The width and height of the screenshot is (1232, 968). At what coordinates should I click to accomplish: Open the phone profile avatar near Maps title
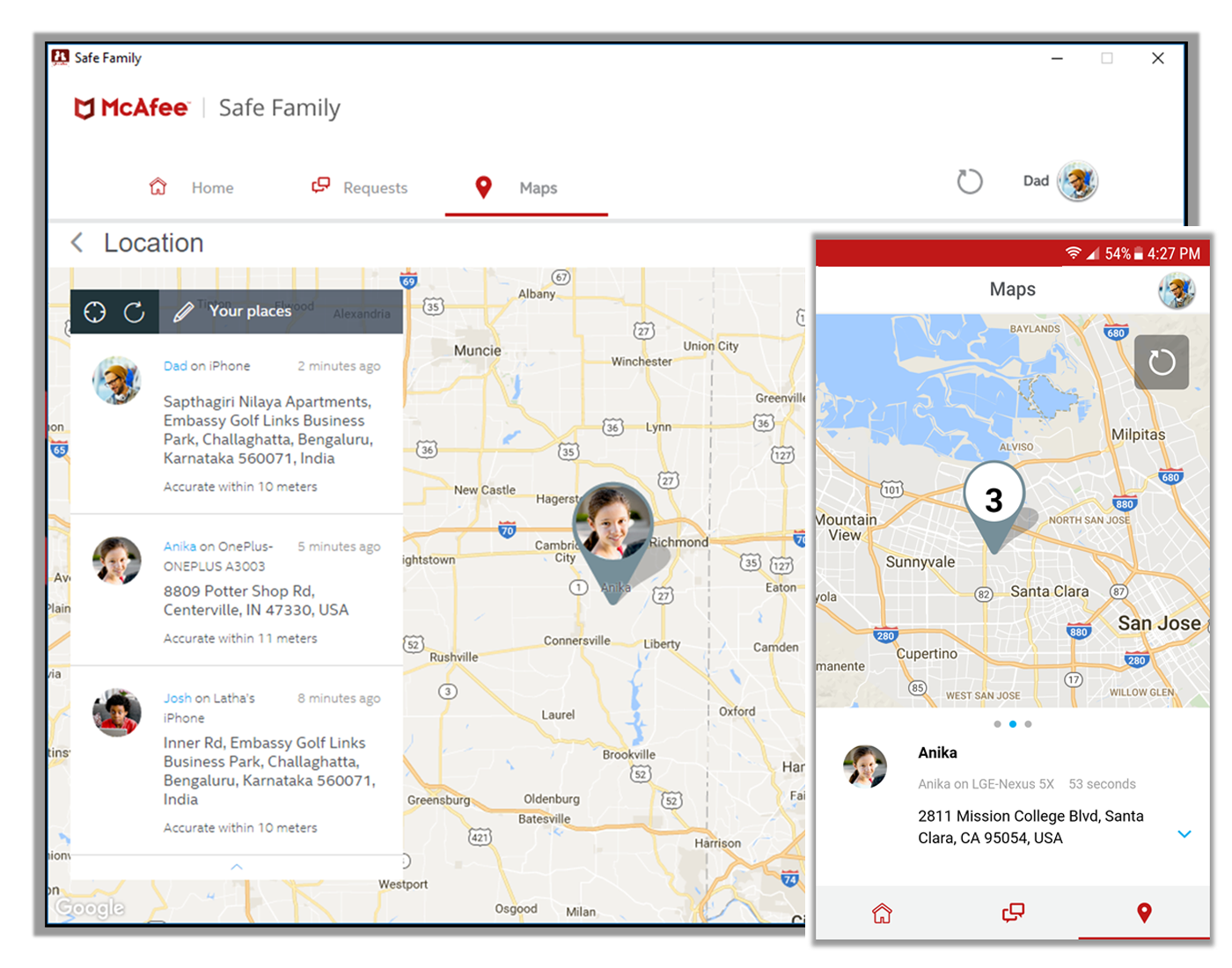(x=1177, y=290)
